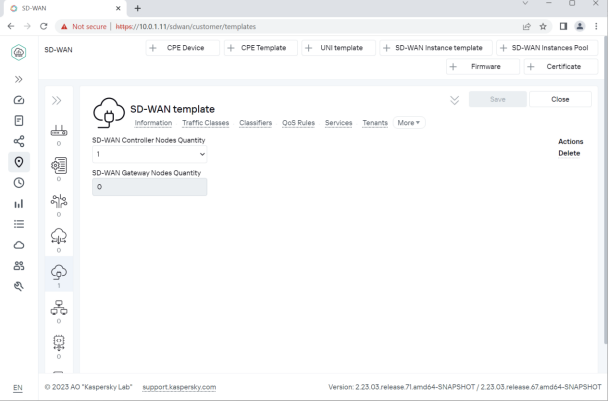The height and width of the screenshot is (405, 609).
Task: Close the SD-WAN browser tab
Action: [x=118, y=8]
